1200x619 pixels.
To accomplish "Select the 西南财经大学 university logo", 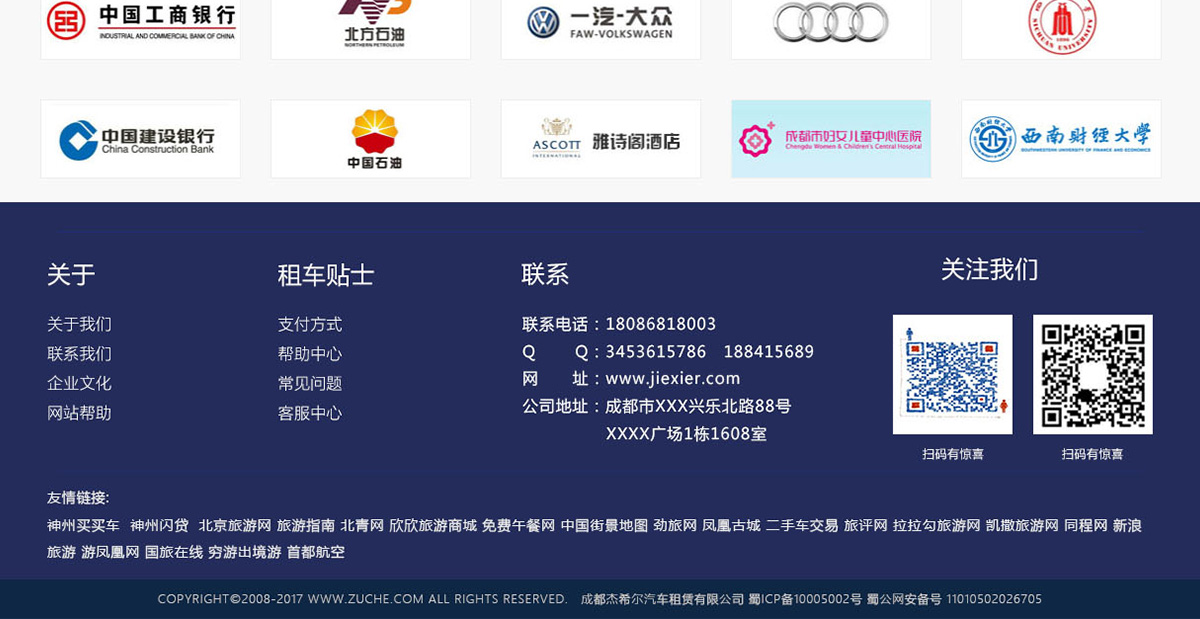I will pos(1060,139).
